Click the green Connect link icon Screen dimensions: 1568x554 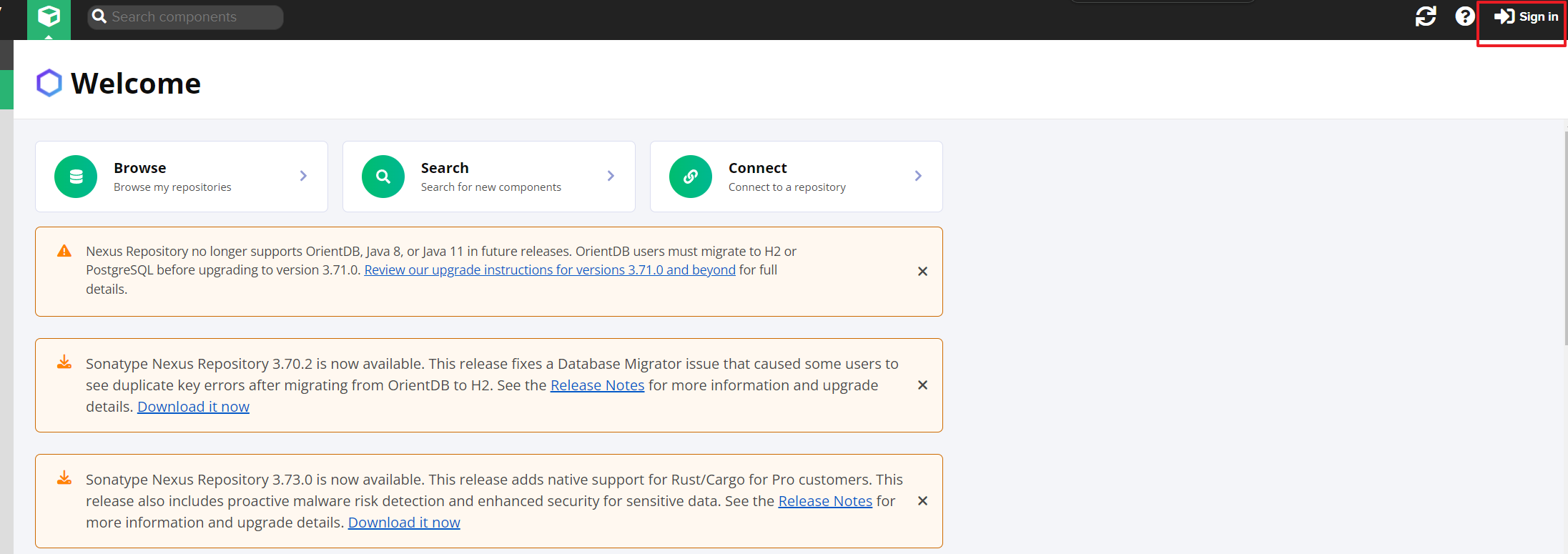click(x=691, y=177)
